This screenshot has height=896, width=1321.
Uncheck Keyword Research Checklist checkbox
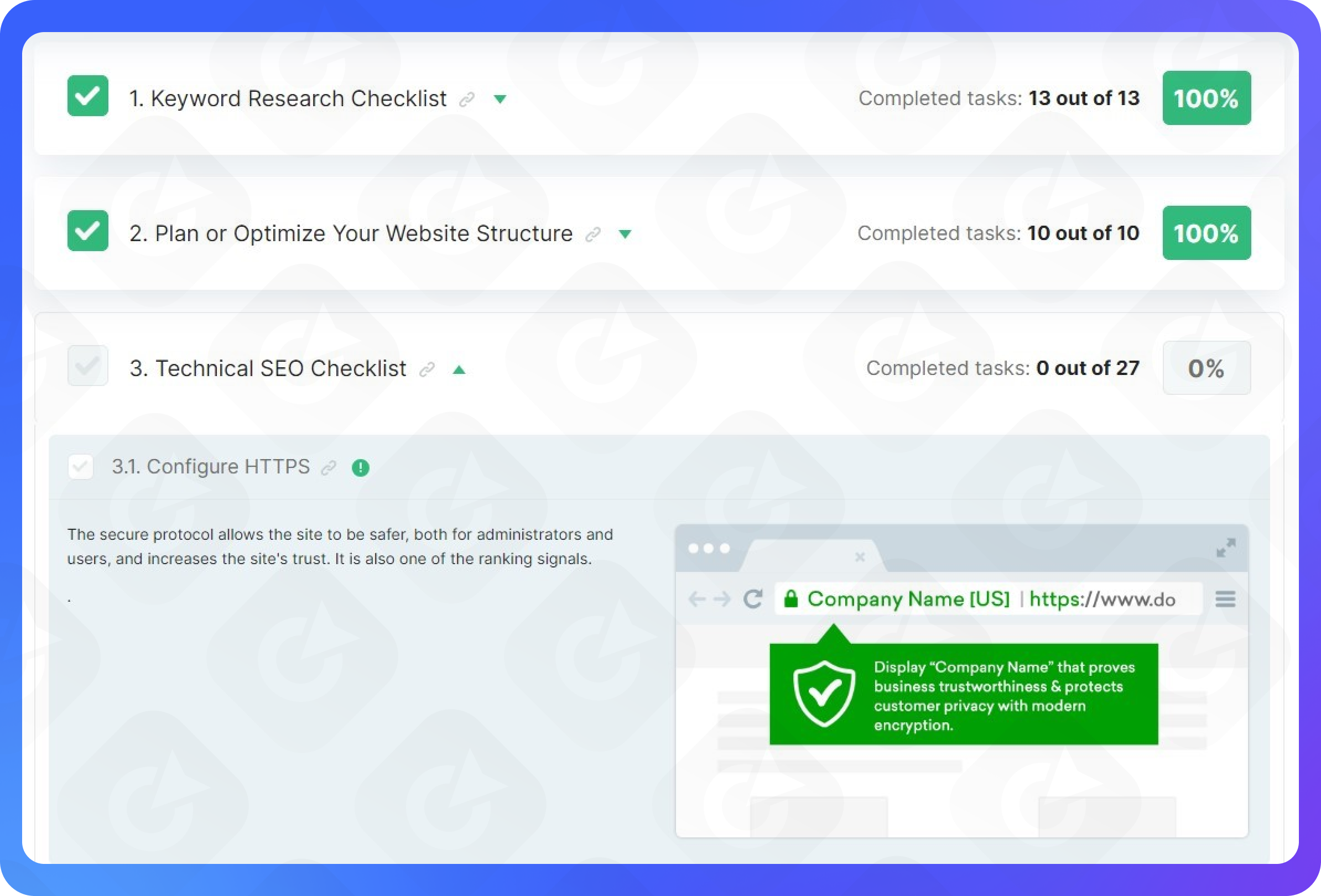pyautogui.click(x=87, y=96)
